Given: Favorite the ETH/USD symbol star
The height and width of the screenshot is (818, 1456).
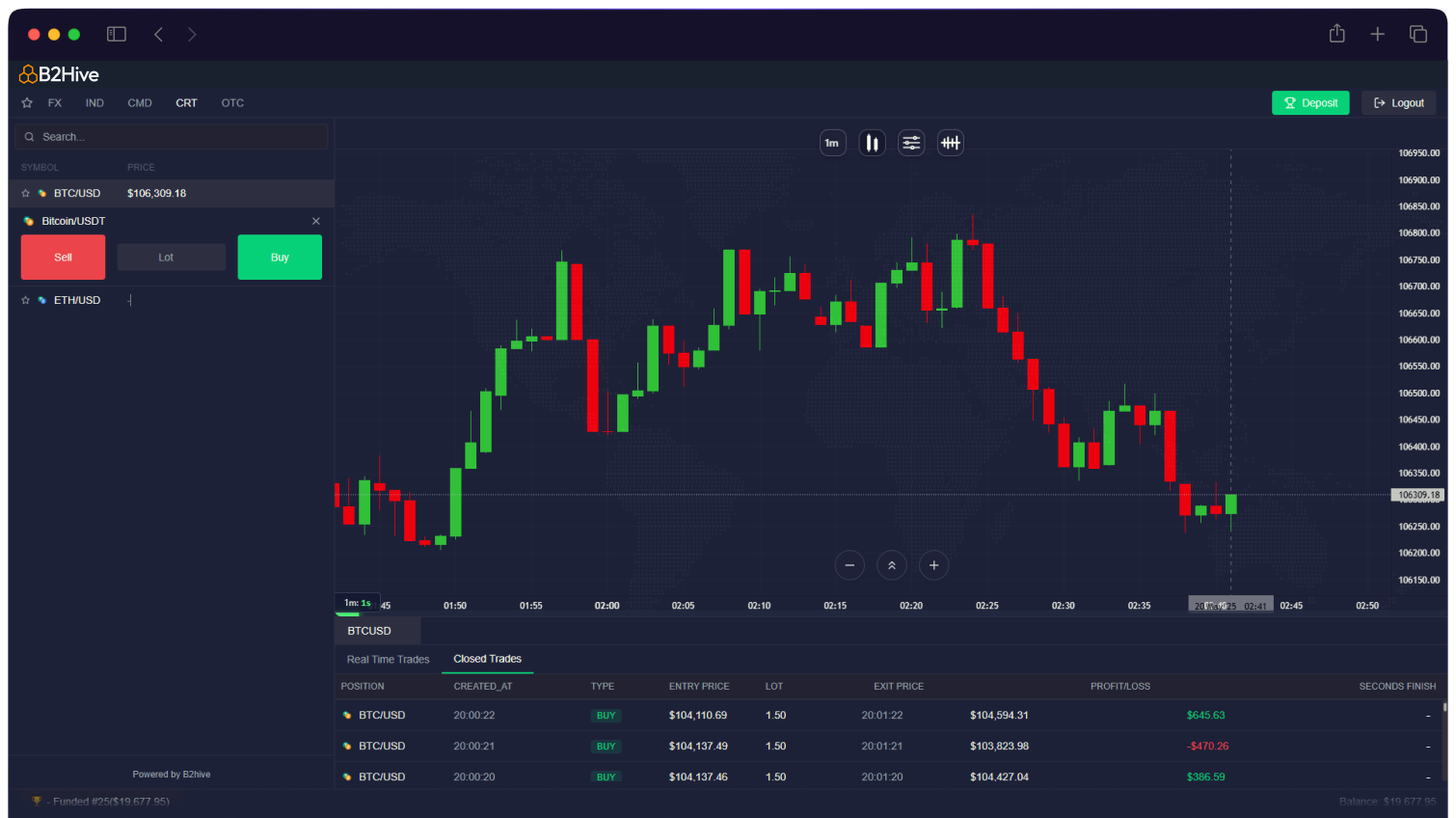Looking at the screenshot, I should tap(26, 301).
